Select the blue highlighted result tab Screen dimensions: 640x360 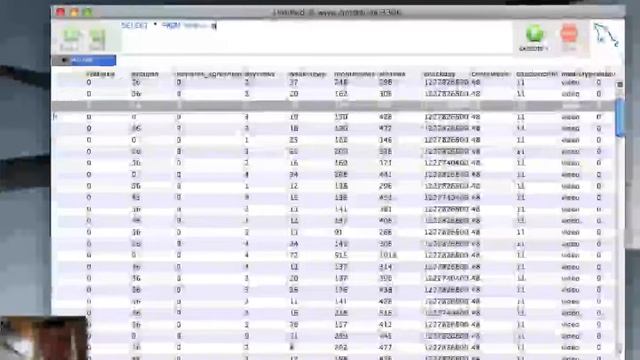click(84, 60)
